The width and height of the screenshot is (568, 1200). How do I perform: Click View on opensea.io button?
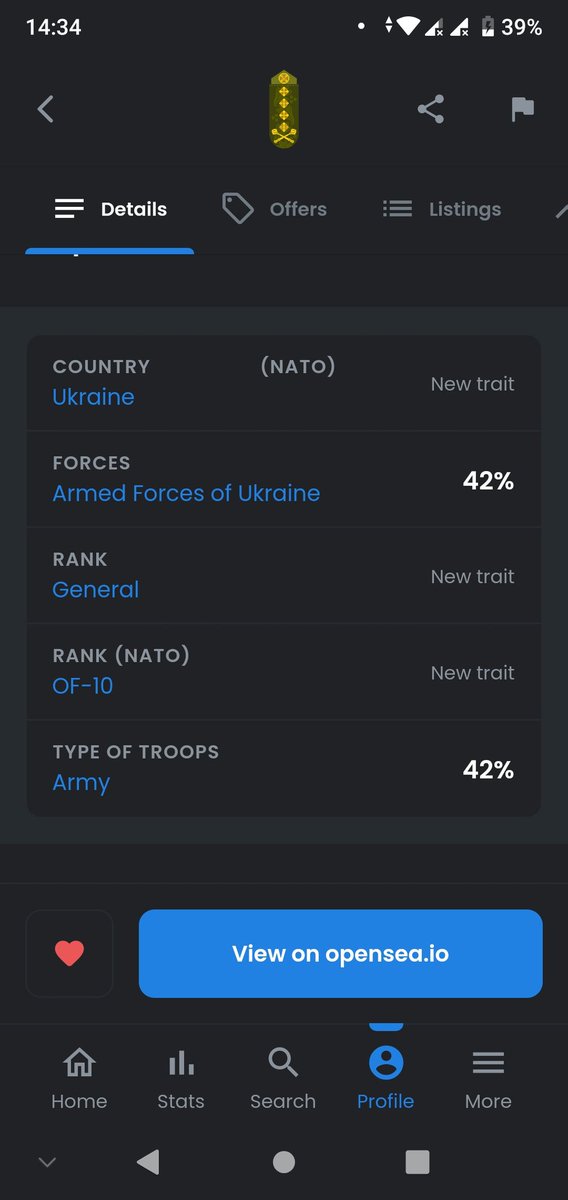[x=341, y=953]
